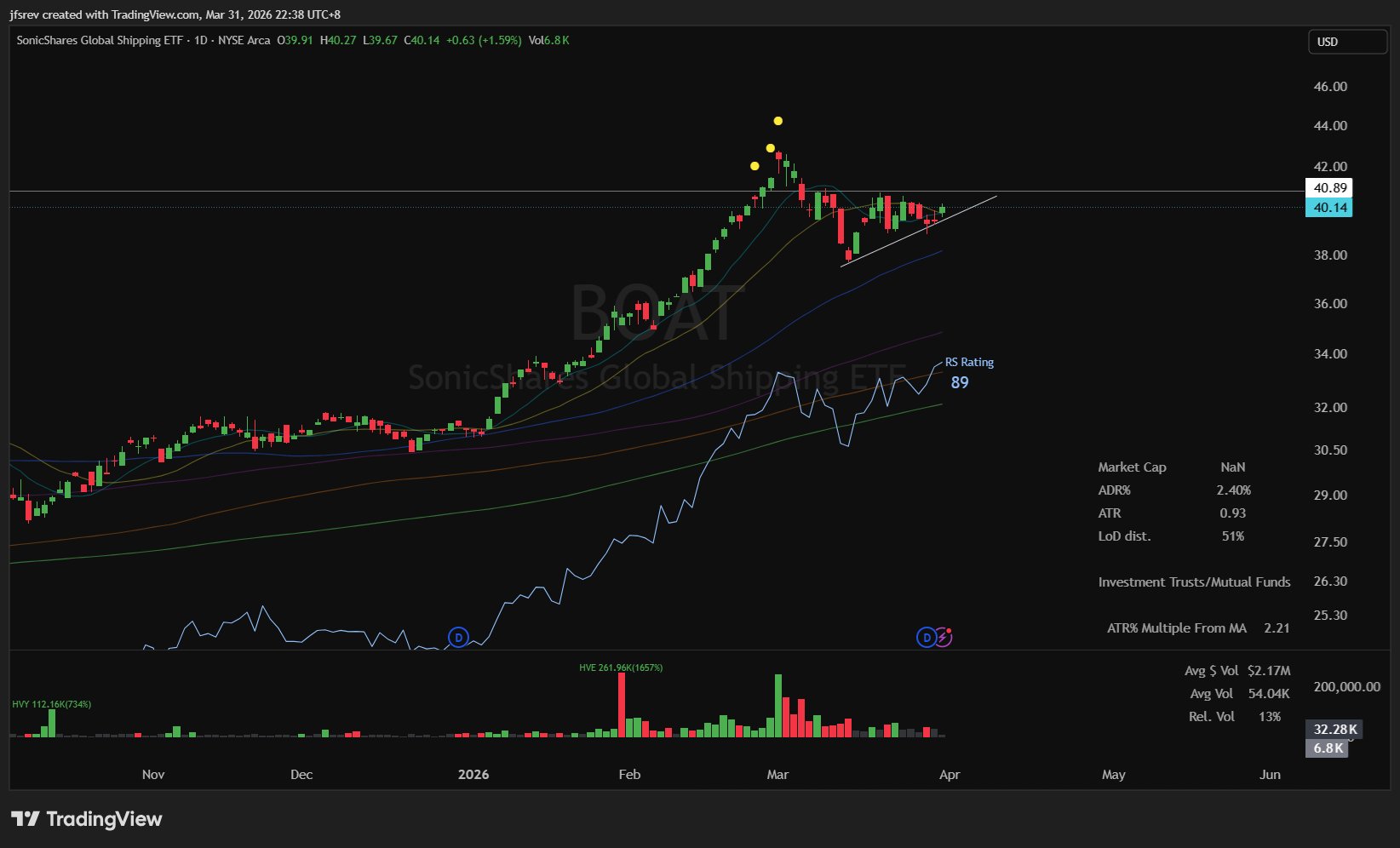Viewport: 1400px width, 848px height.
Task: Click the ATR value 0.93
Action: coord(1232,513)
